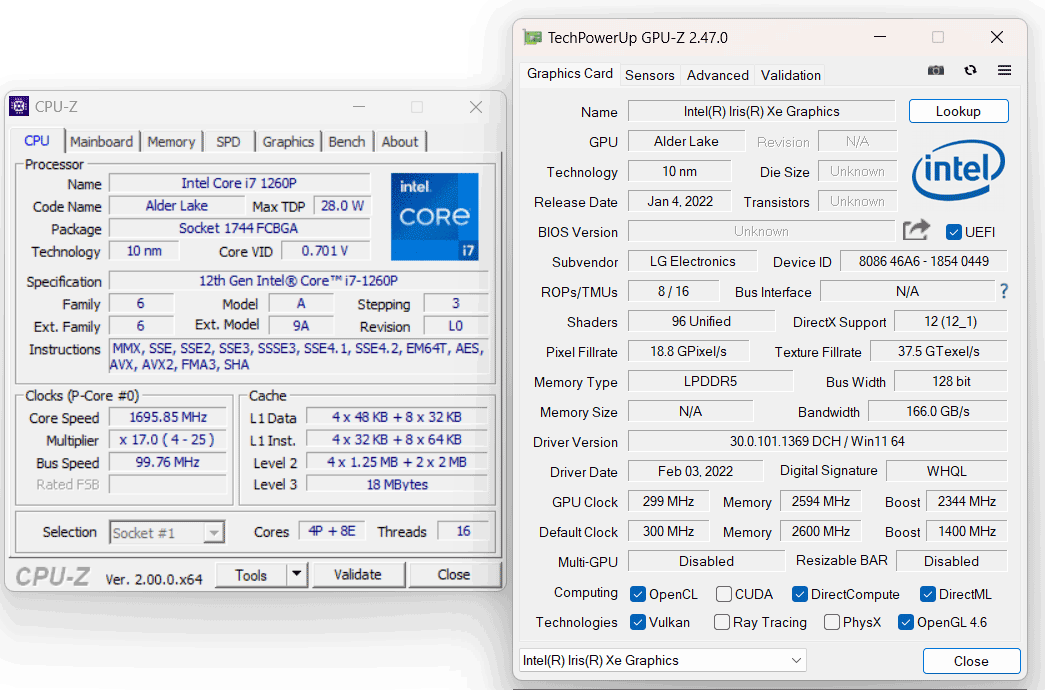The width and height of the screenshot is (1045, 690).
Task: Click the Texture Fillrate 37.5 GTexel/s value
Action: click(938, 351)
